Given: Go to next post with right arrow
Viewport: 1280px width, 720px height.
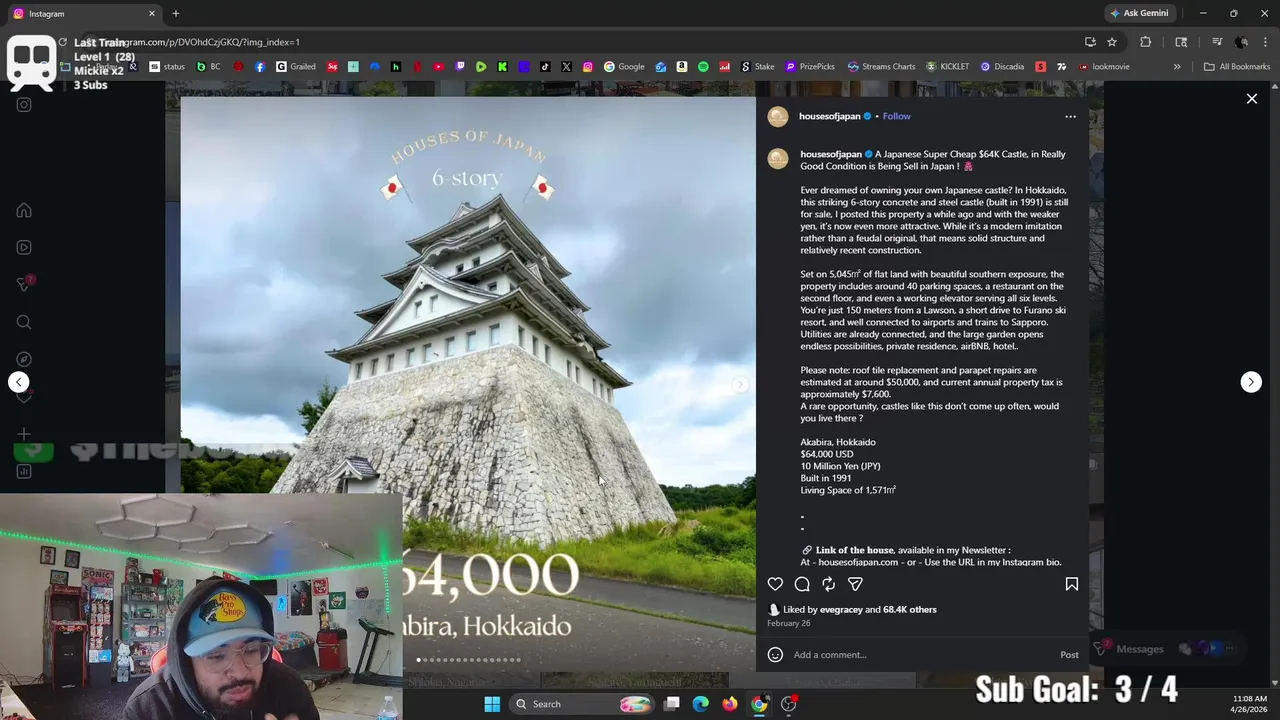Looking at the screenshot, I should (x=1251, y=382).
